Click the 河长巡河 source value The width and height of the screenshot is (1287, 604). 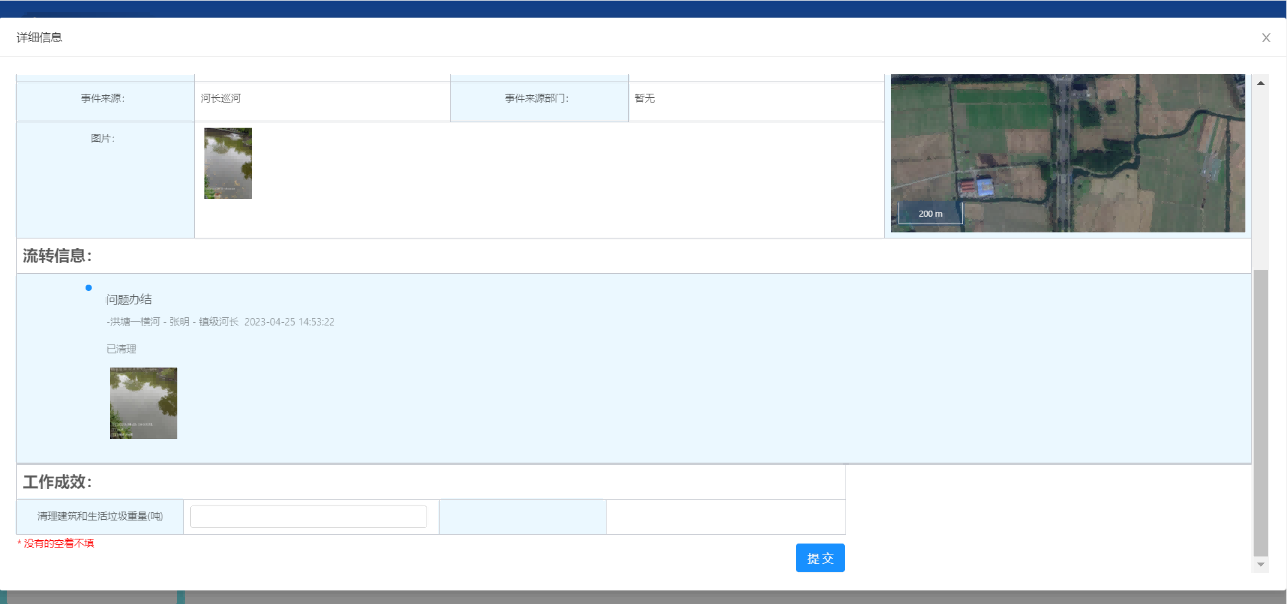tap(221, 99)
